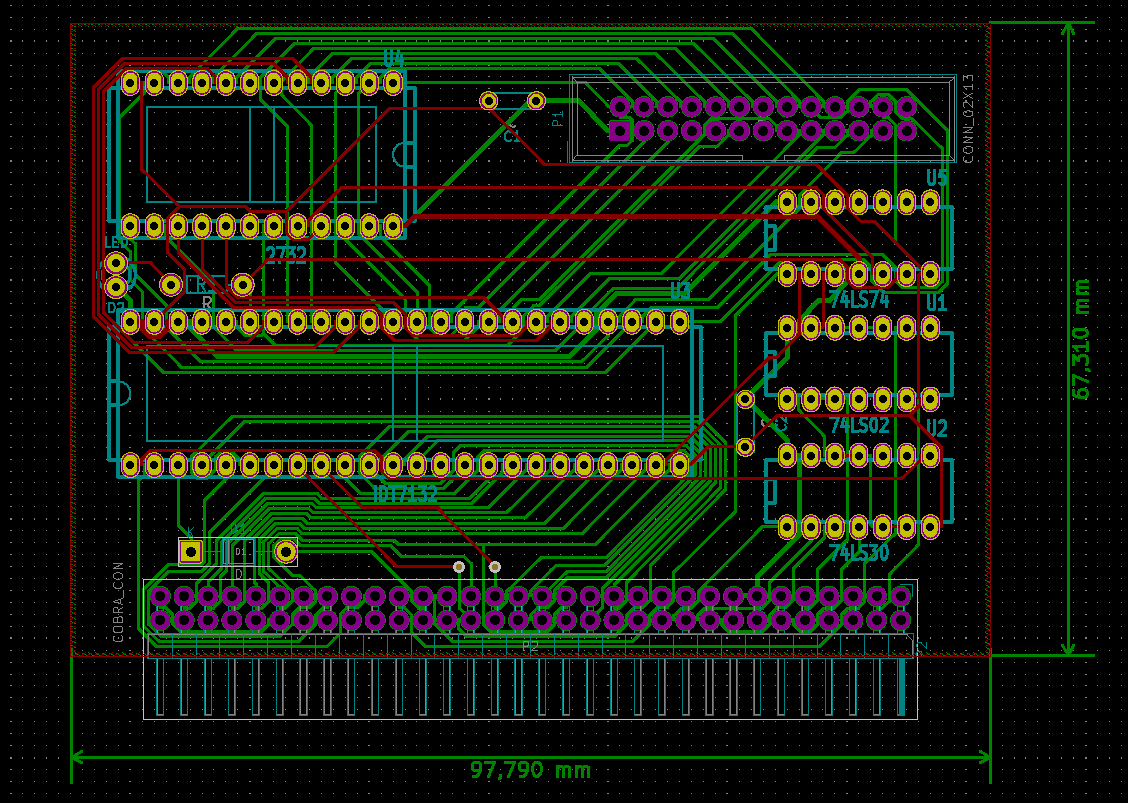Click the IDT7132 value text

406,493
